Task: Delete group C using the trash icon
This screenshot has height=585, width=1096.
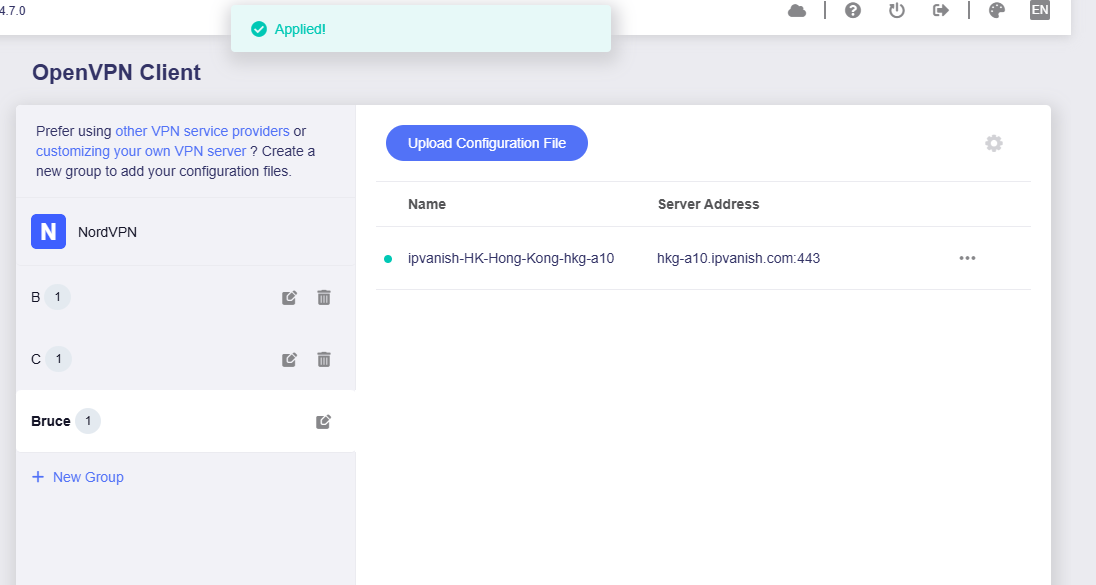Action: pyautogui.click(x=324, y=359)
